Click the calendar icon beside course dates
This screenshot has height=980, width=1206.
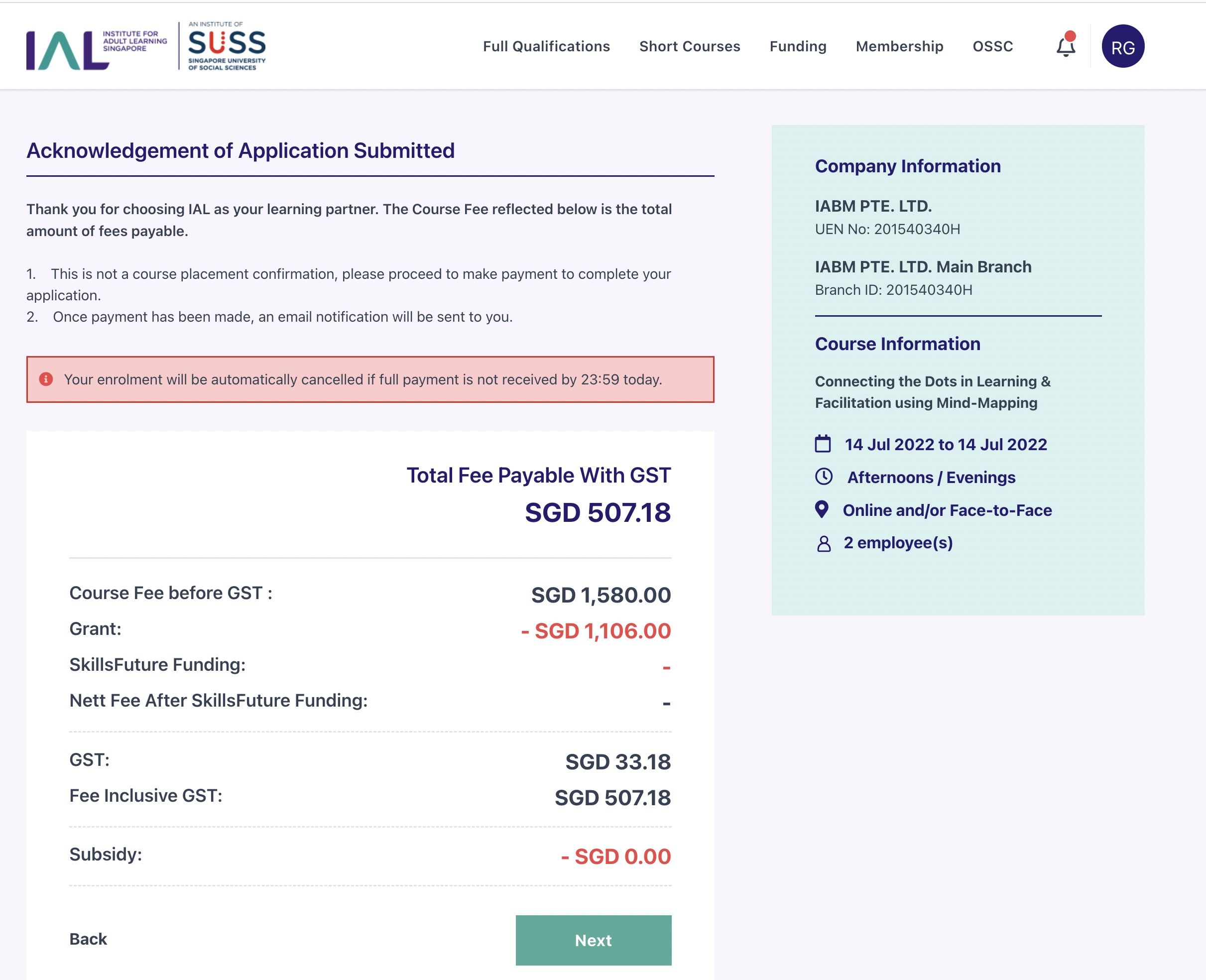coord(823,444)
